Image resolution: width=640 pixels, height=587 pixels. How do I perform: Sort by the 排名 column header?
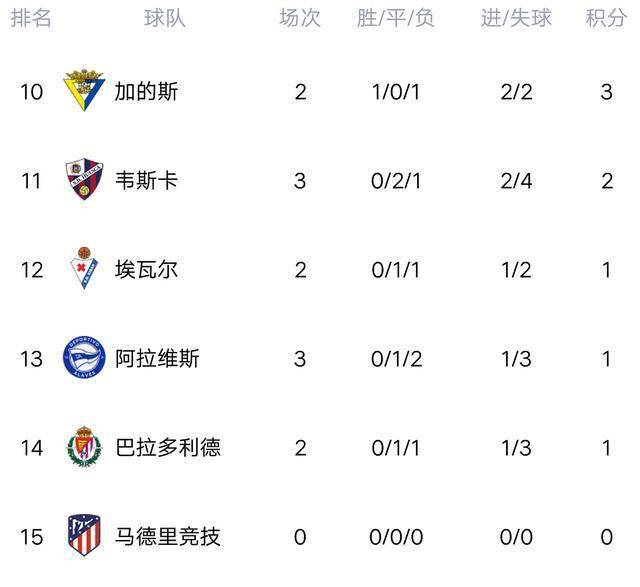pos(31,19)
